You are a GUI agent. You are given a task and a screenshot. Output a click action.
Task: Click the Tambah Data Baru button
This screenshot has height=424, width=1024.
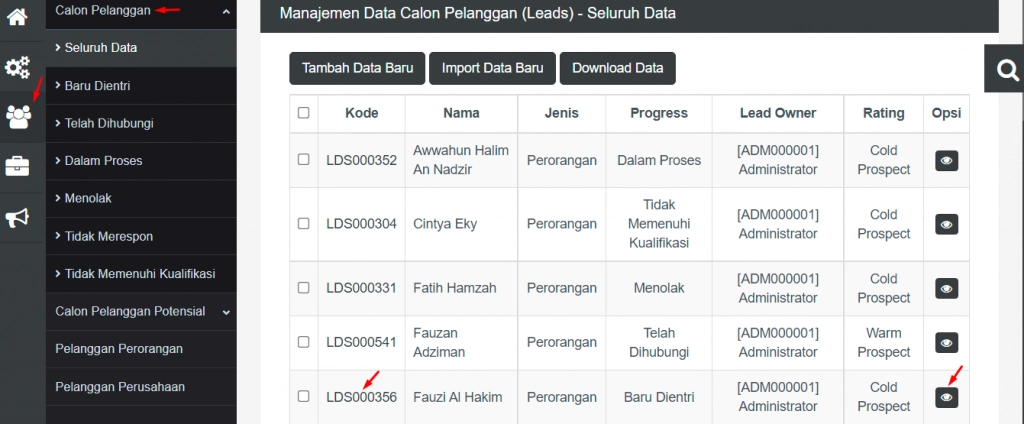(x=357, y=68)
